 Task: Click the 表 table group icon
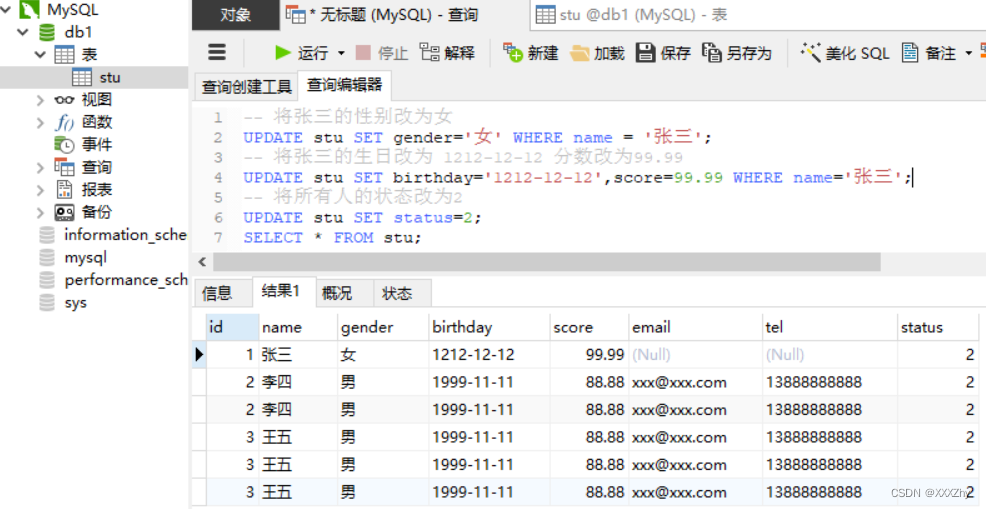(x=64, y=55)
